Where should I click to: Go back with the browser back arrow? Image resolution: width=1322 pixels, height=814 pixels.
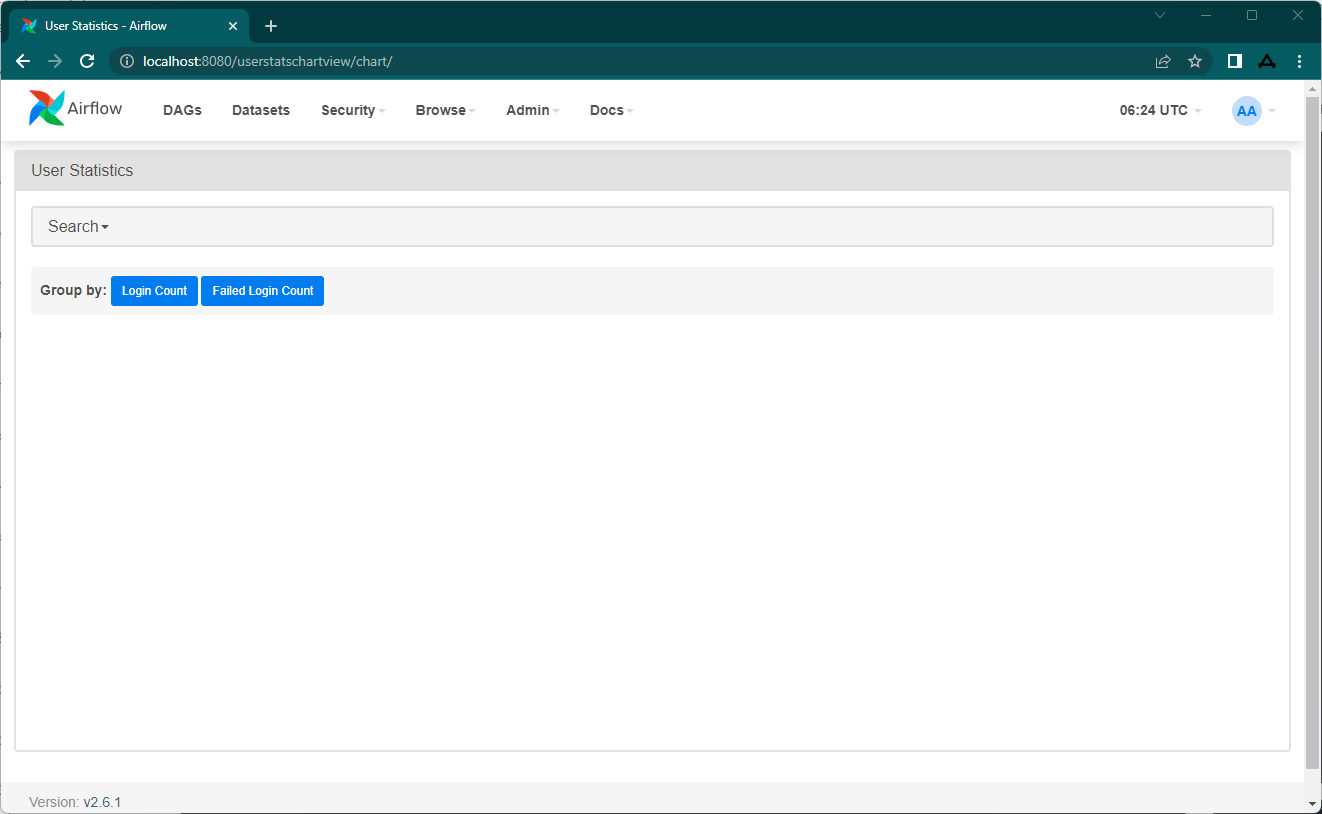(x=23, y=61)
